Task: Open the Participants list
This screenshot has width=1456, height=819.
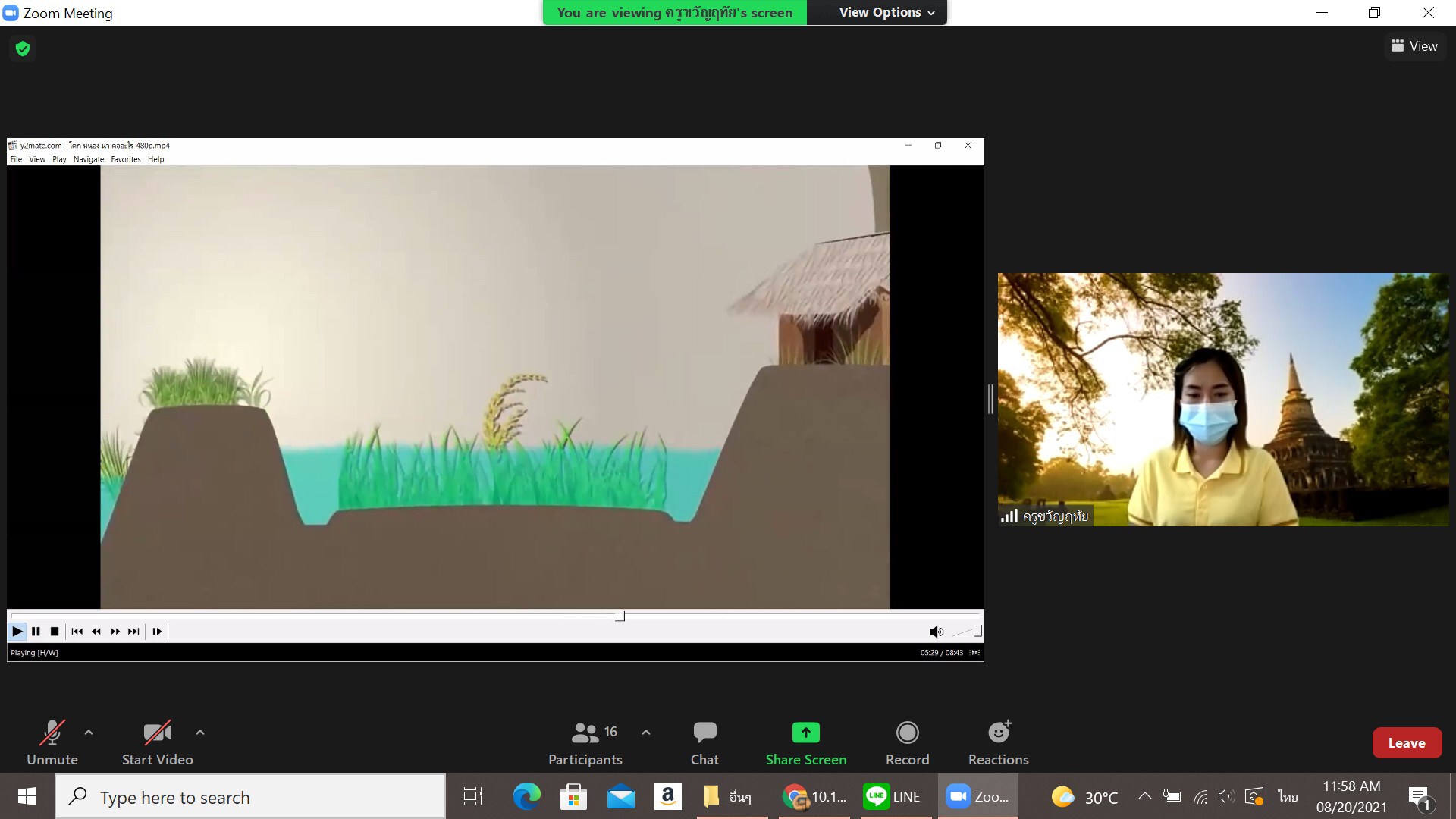Action: point(585,742)
